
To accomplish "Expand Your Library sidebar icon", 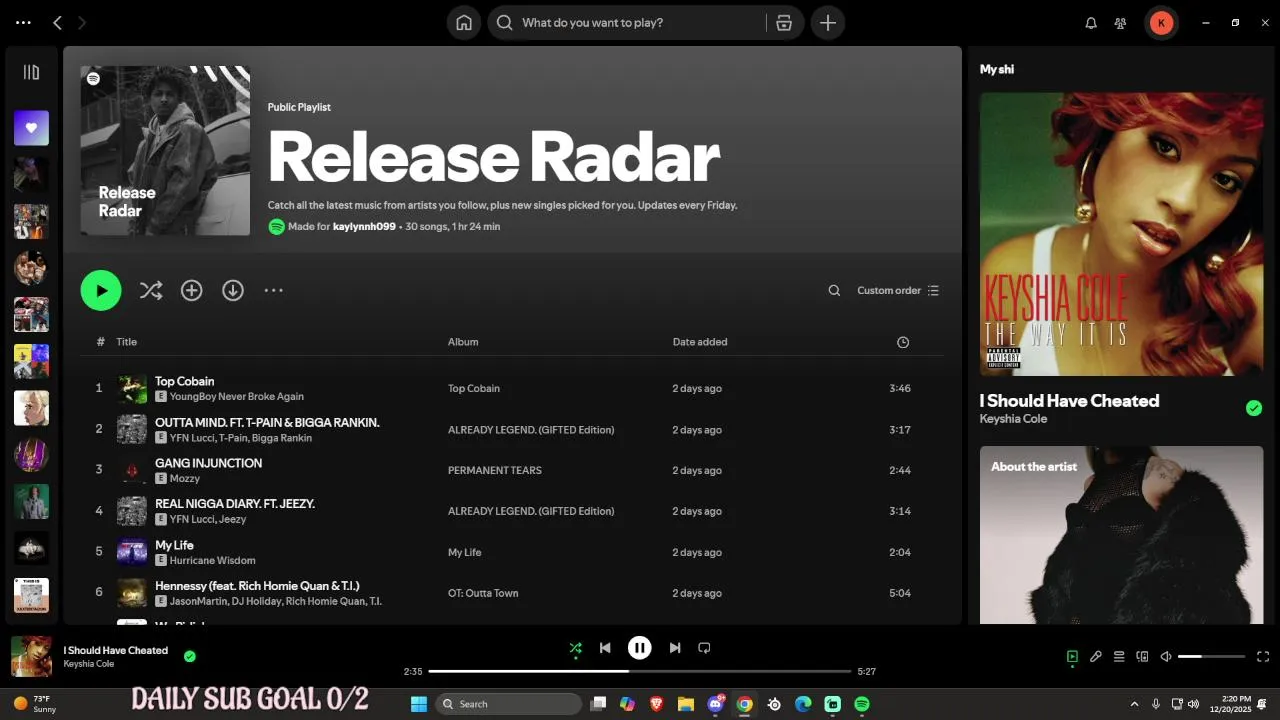I will 31,72.
